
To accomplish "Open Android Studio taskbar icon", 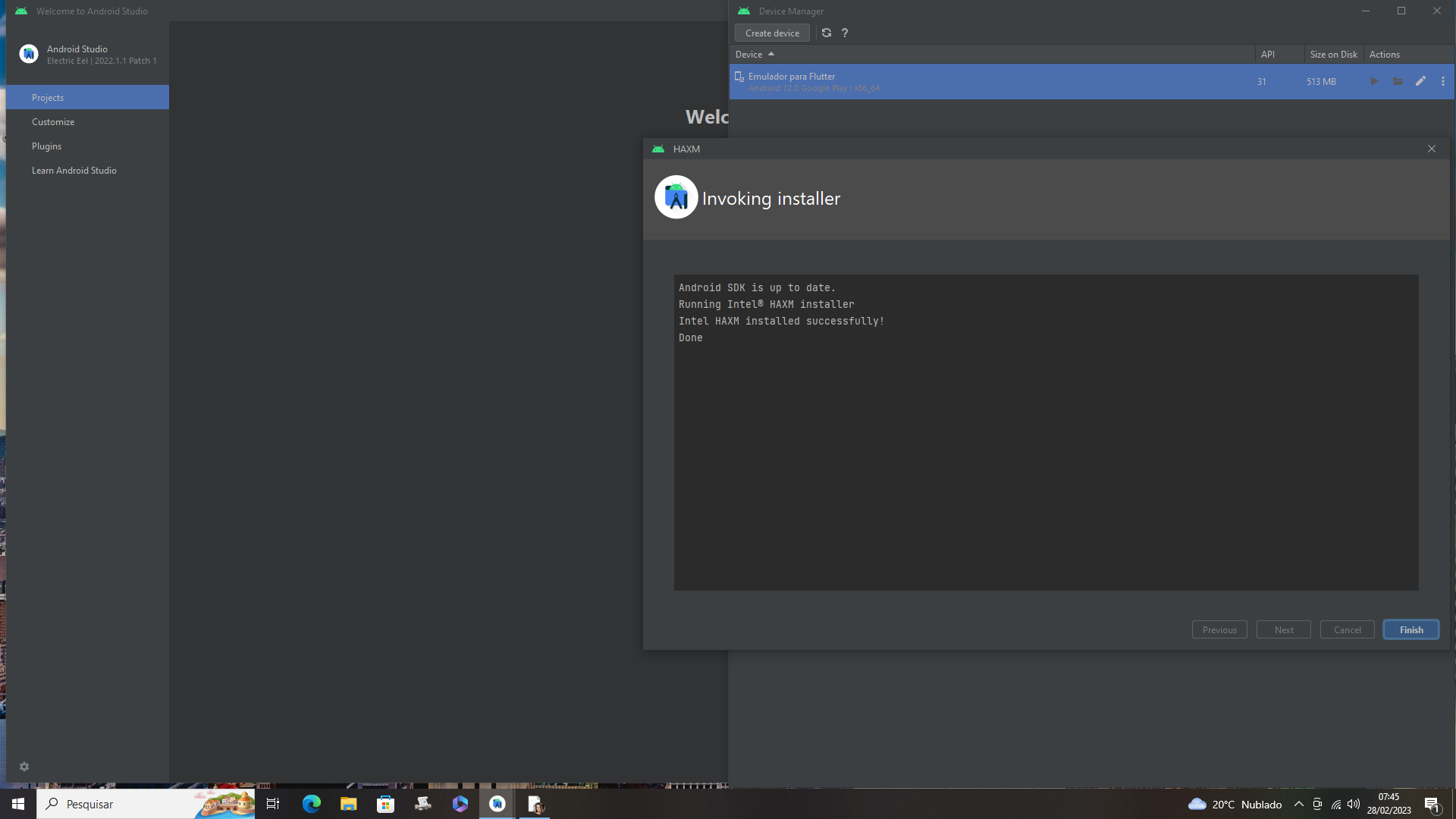I will (497, 804).
